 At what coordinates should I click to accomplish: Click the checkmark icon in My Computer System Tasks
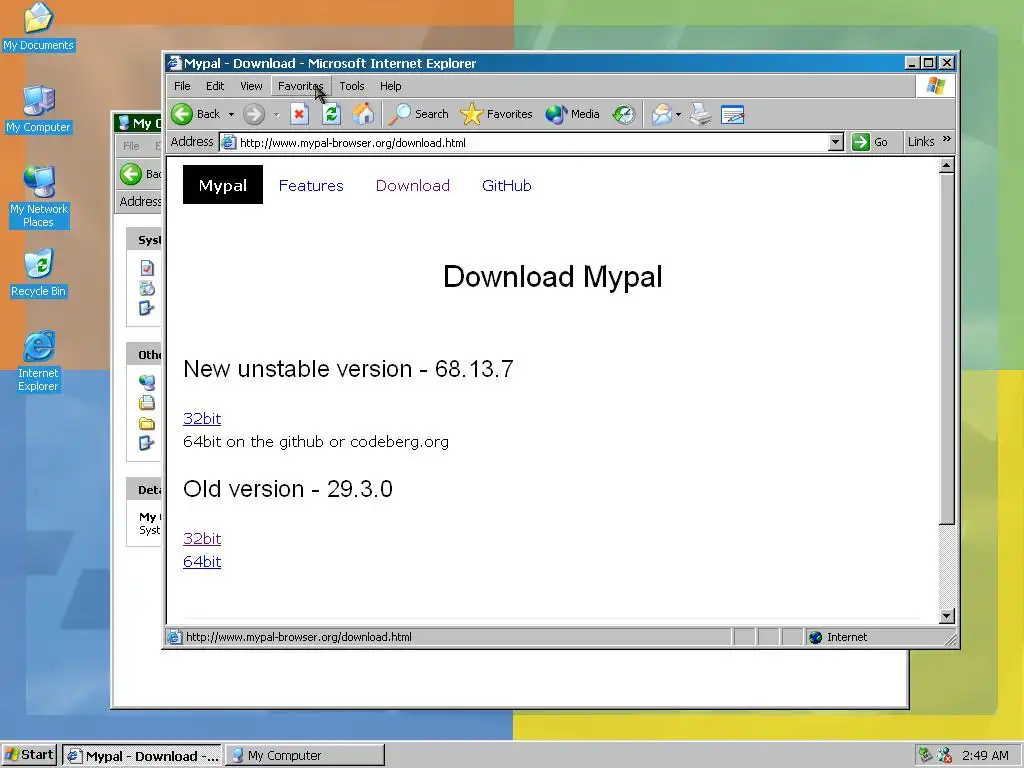pyautogui.click(x=147, y=268)
